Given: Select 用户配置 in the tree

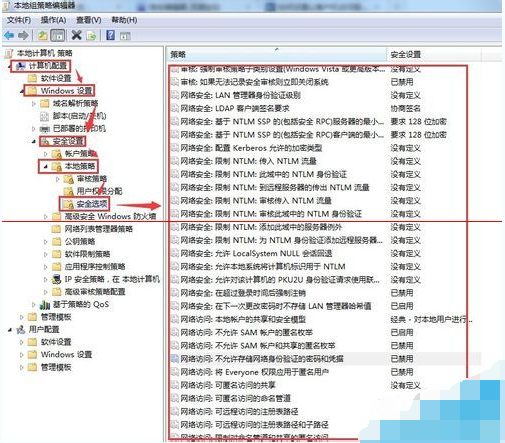Looking at the screenshot, I should point(44,329).
